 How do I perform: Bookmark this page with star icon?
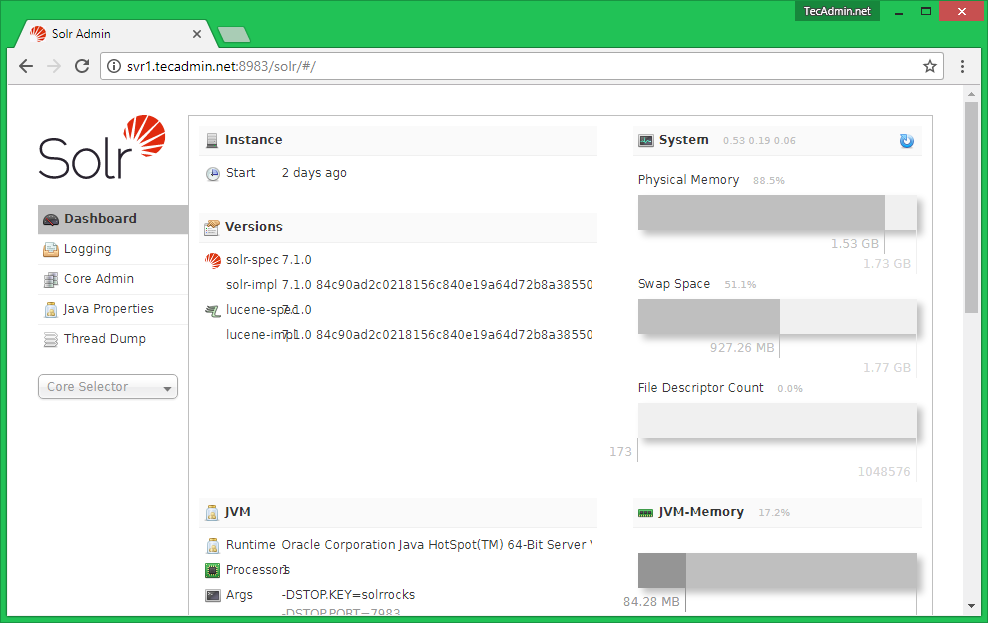tap(930, 66)
